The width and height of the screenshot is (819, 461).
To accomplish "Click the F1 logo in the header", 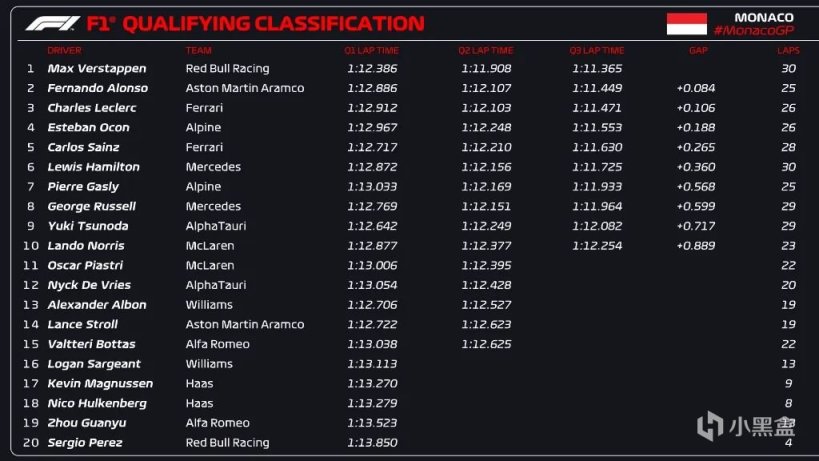I will pyautogui.click(x=54, y=23).
